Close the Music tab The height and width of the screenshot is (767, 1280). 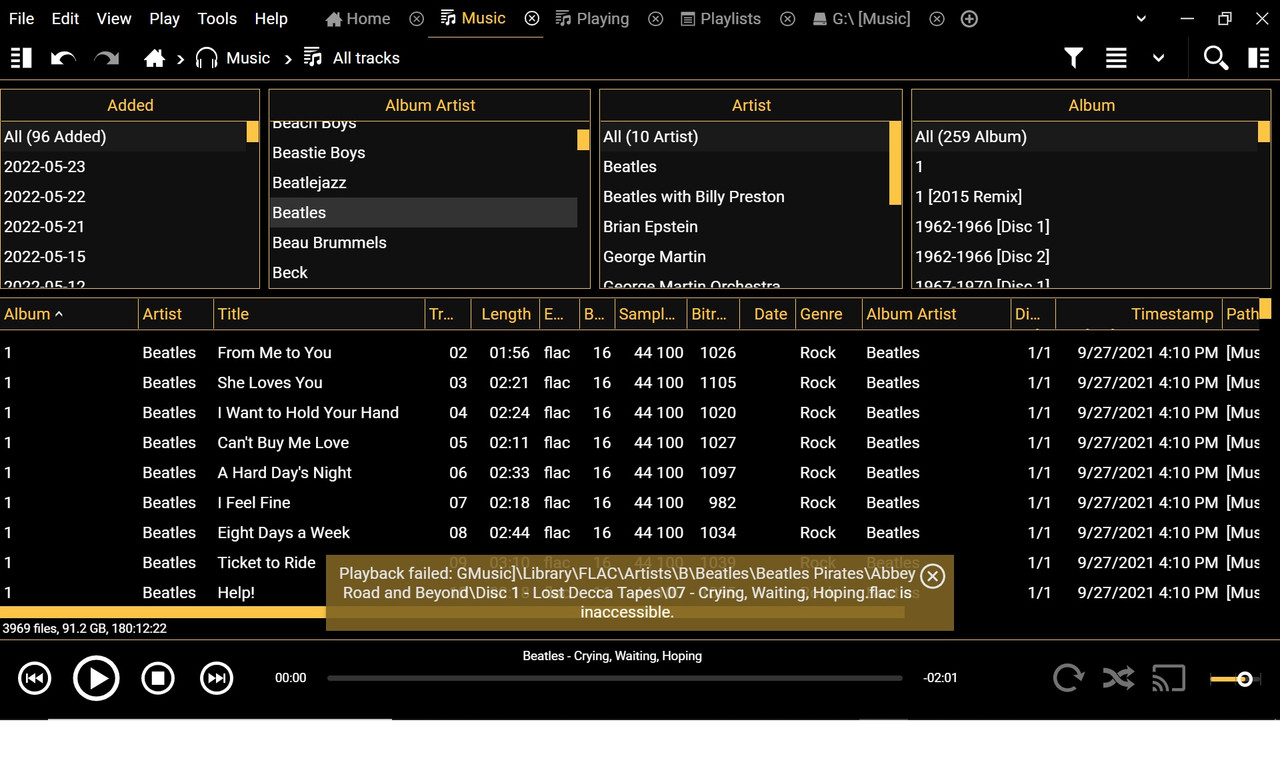pos(532,19)
